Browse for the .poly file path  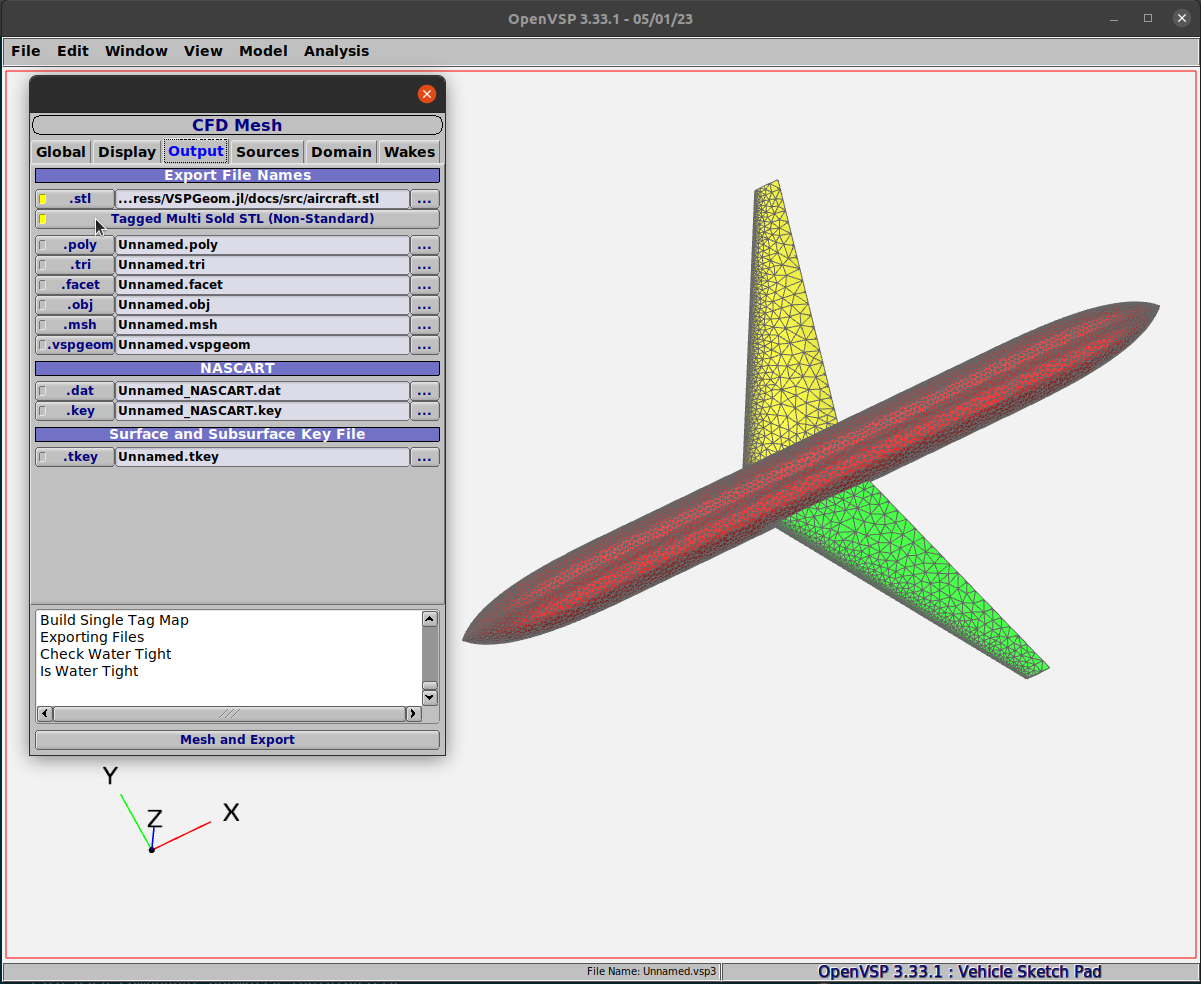tap(424, 245)
